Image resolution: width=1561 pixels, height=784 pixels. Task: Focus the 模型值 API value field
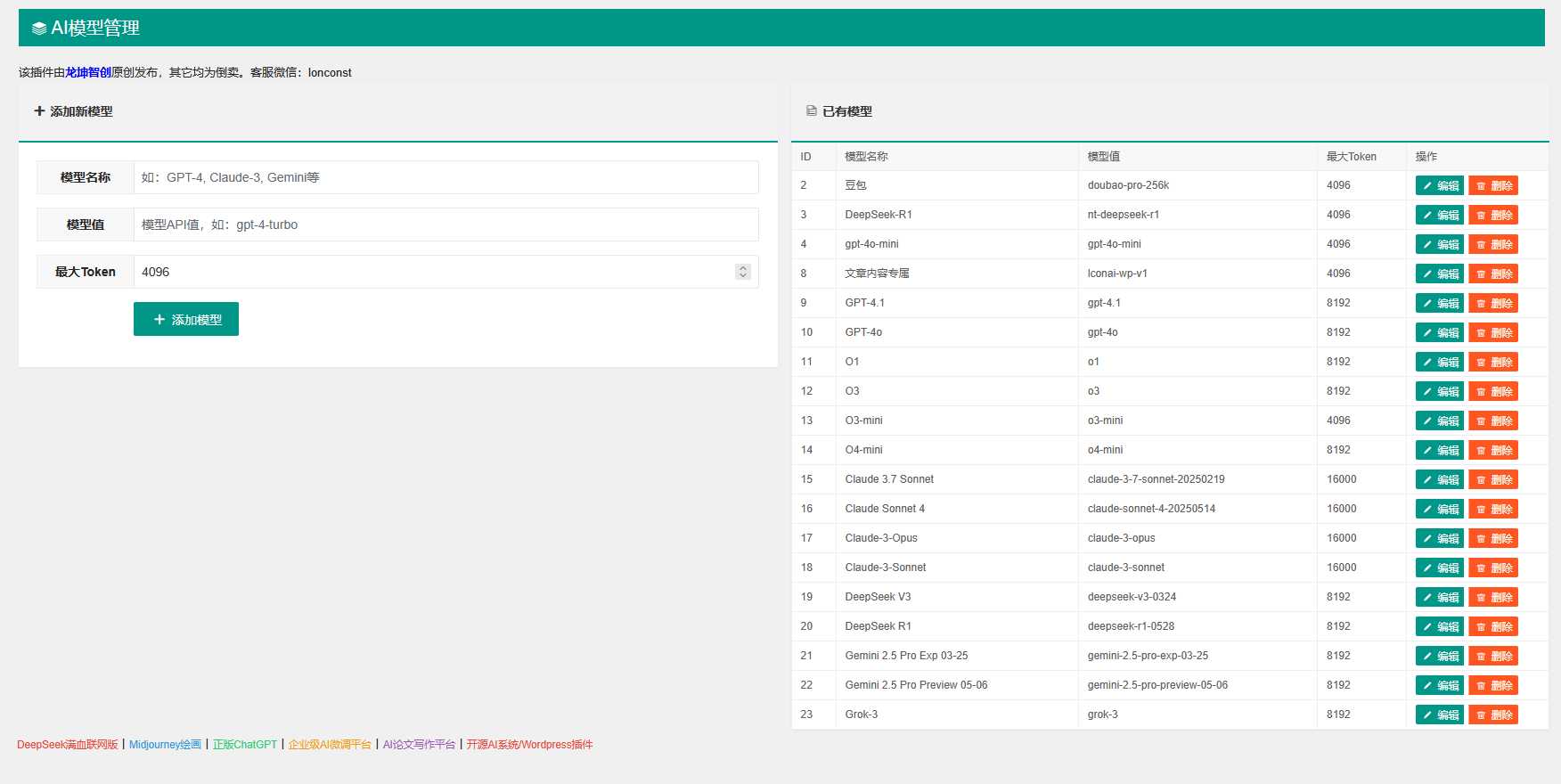[x=445, y=225]
